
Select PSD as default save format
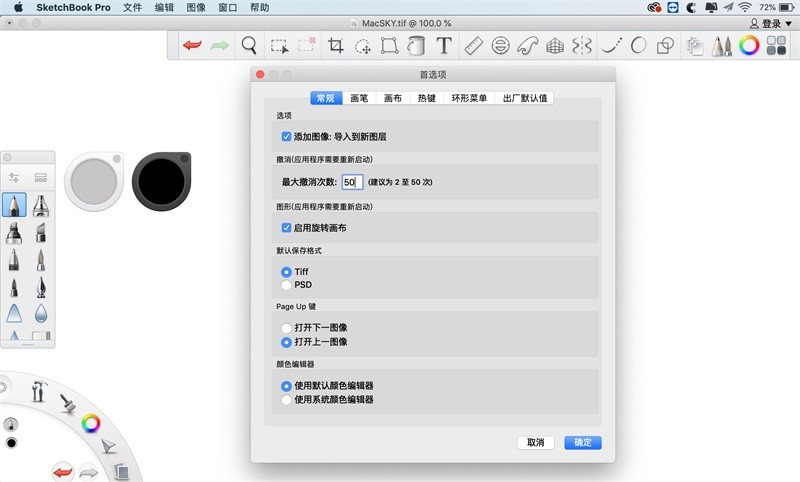(x=286, y=285)
